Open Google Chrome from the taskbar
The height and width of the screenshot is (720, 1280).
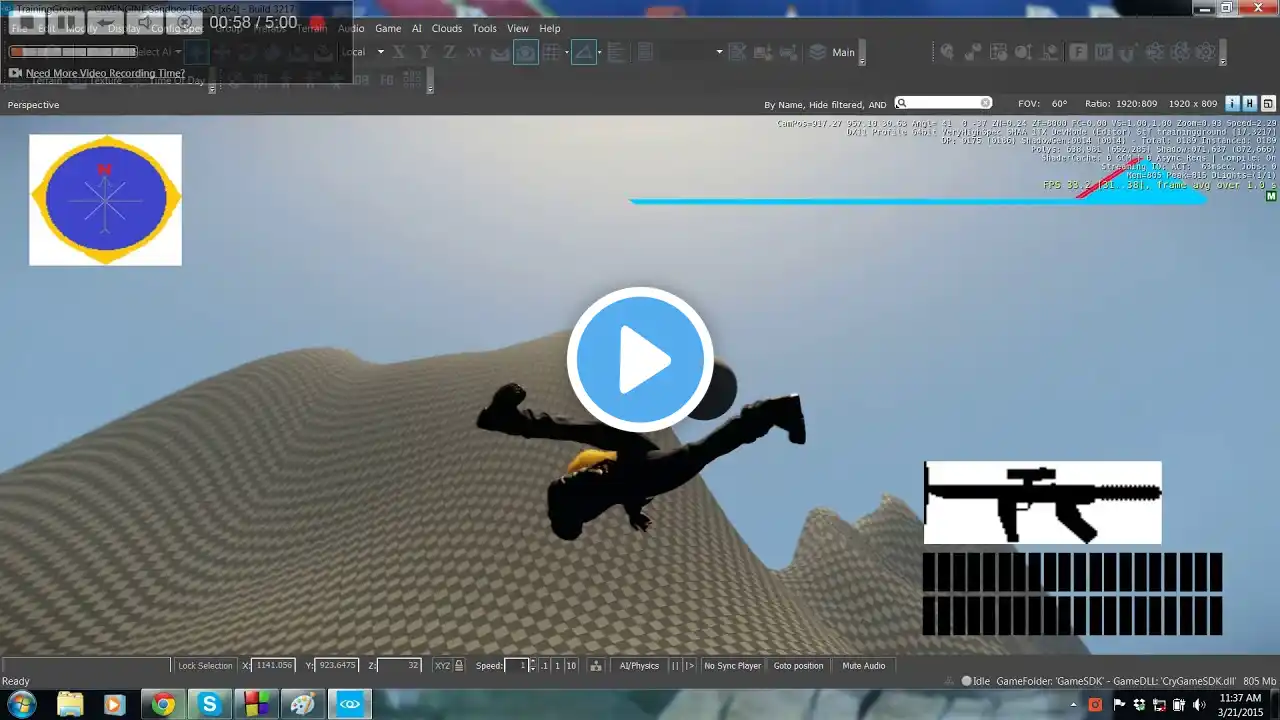[x=163, y=704]
